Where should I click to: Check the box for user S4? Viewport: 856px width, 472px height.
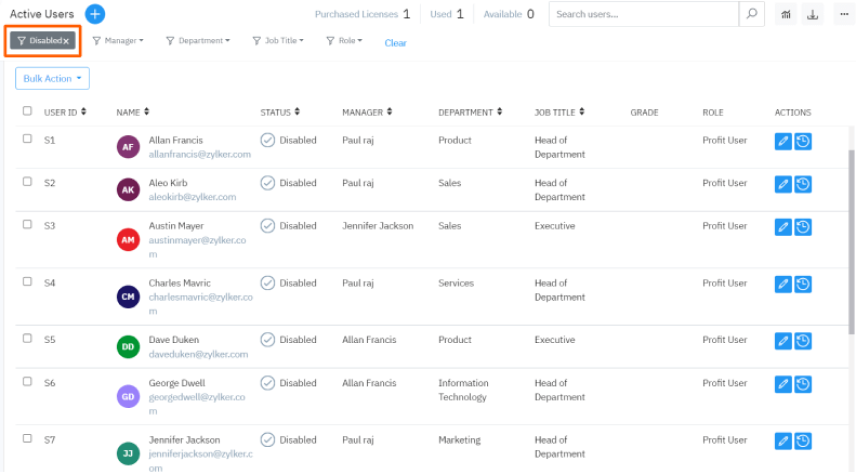[27, 282]
